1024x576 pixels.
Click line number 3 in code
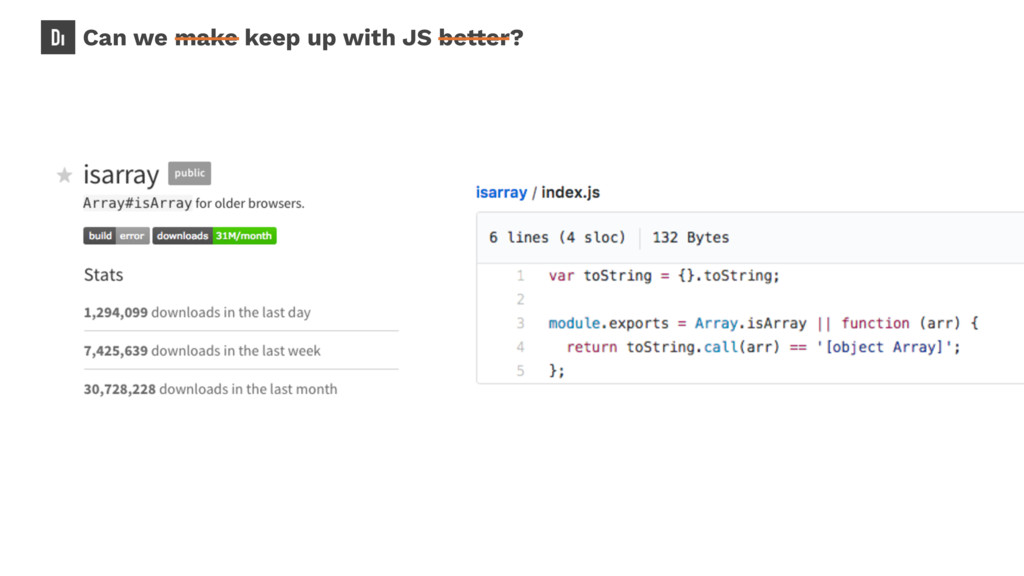520,323
